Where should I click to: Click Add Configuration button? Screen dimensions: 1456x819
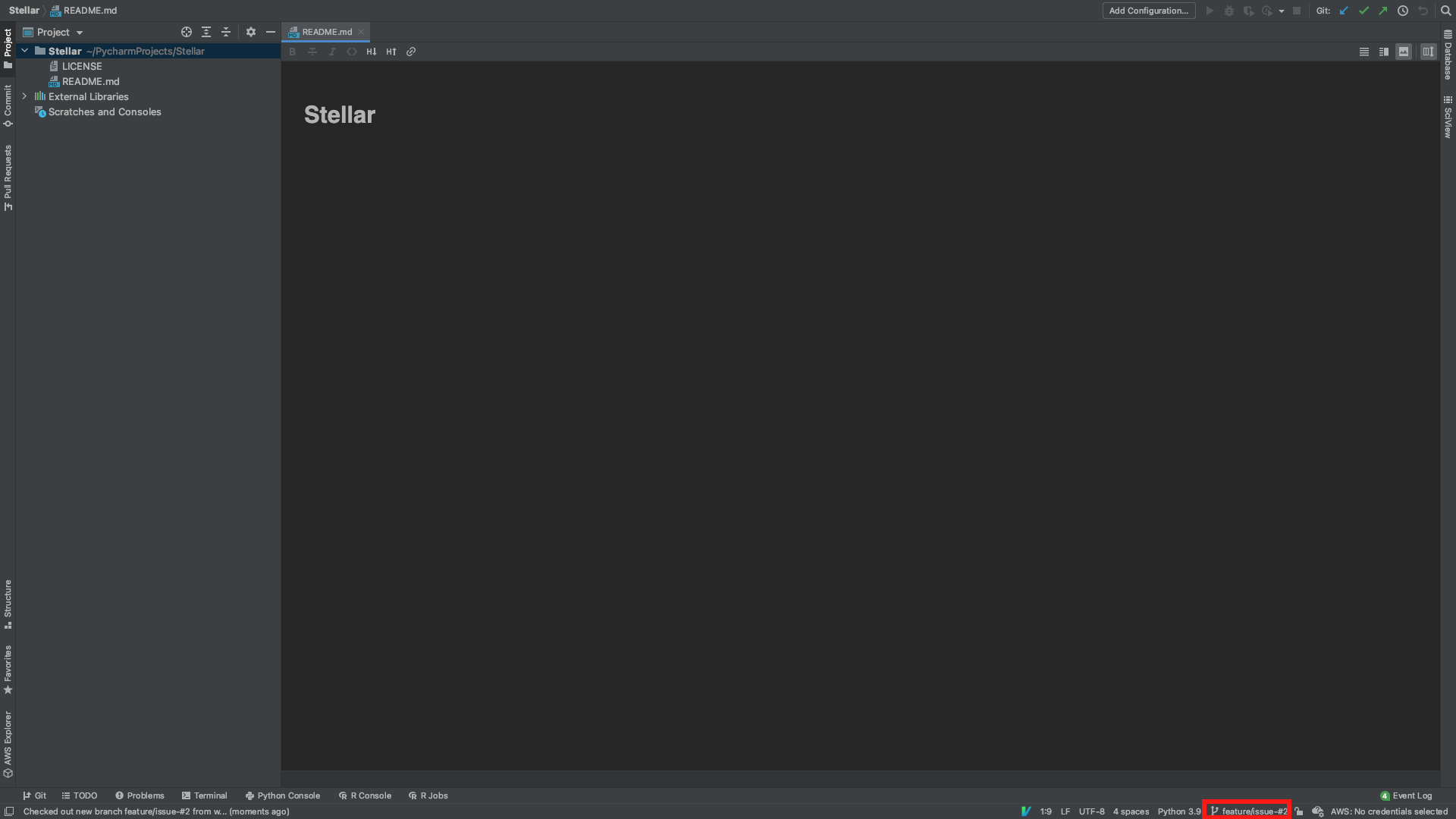coord(1148,11)
